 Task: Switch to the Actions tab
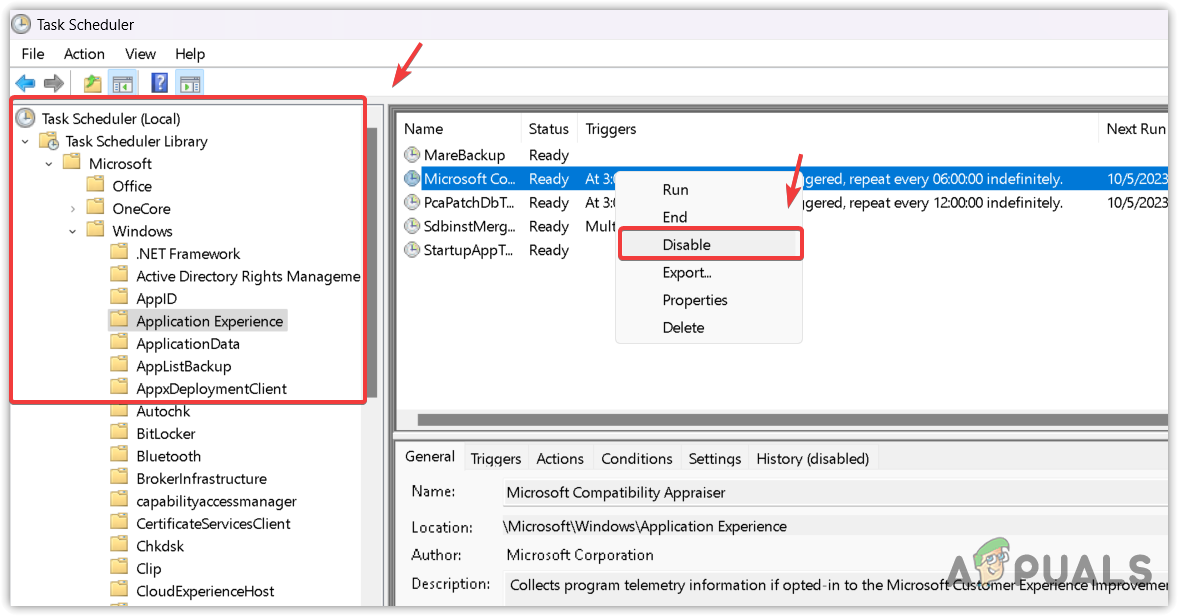click(x=560, y=459)
